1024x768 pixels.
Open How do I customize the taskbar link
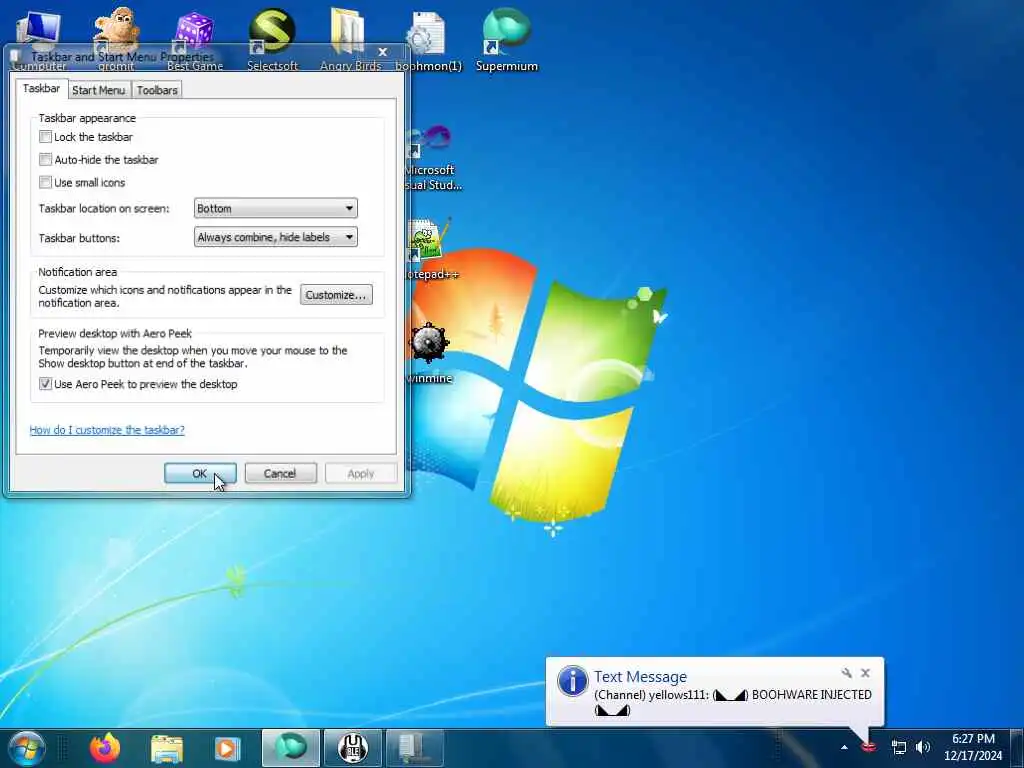point(107,430)
